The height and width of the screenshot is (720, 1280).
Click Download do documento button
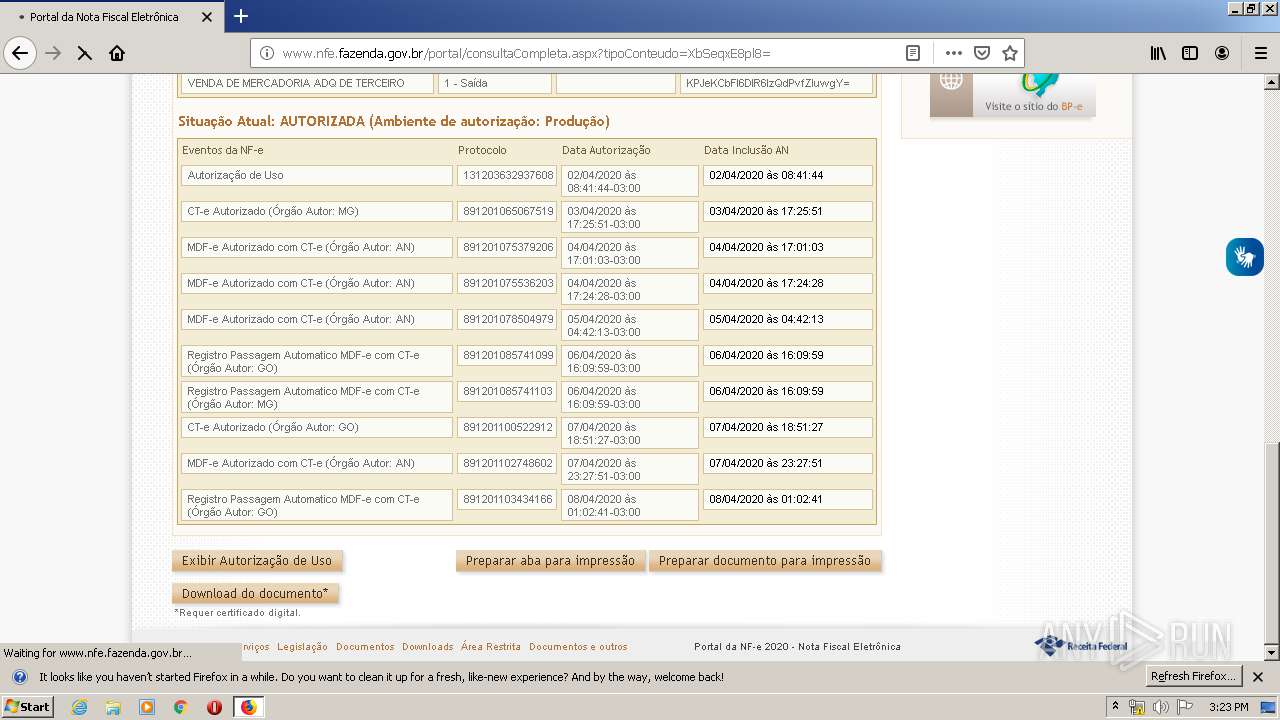click(255, 594)
